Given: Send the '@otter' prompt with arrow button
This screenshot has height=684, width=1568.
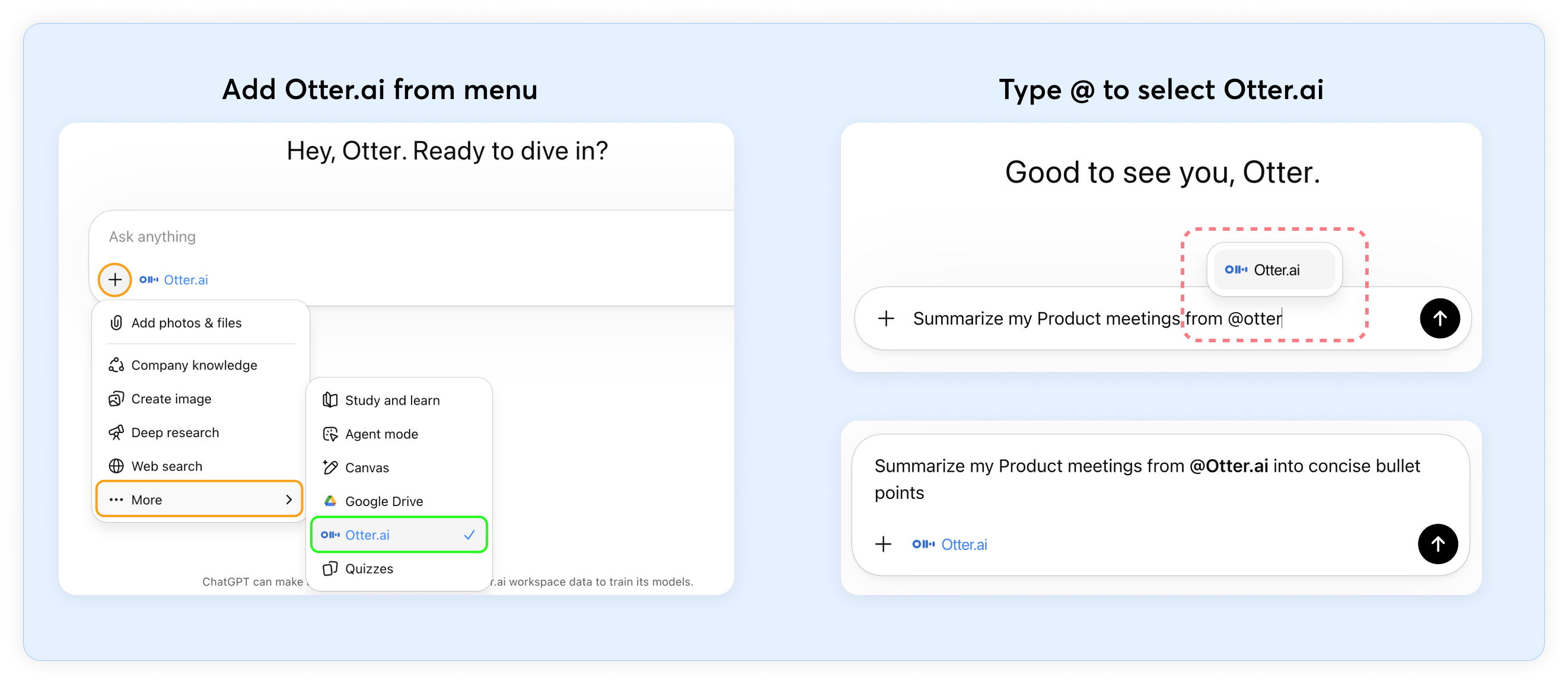Looking at the screenshot, I should point(1439,318).
